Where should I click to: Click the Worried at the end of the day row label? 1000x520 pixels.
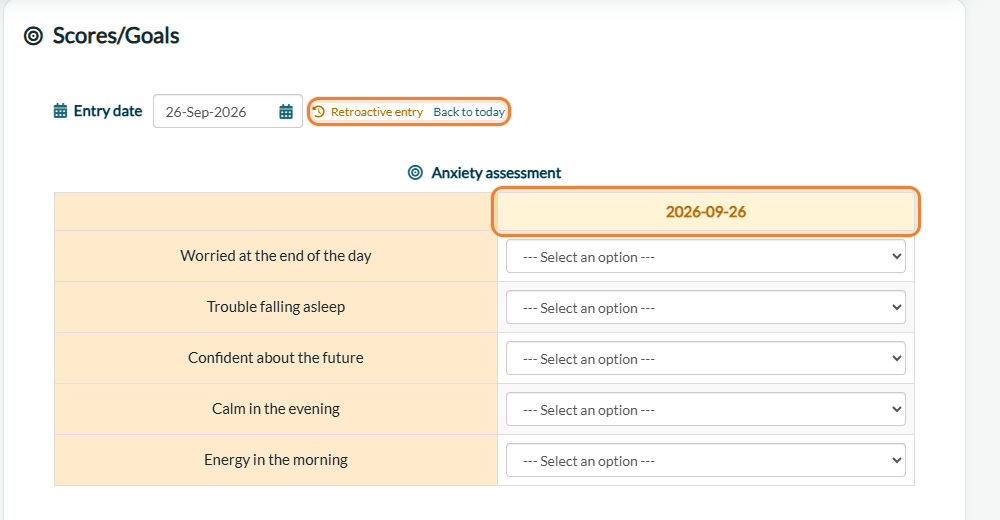tap(276, 256)
